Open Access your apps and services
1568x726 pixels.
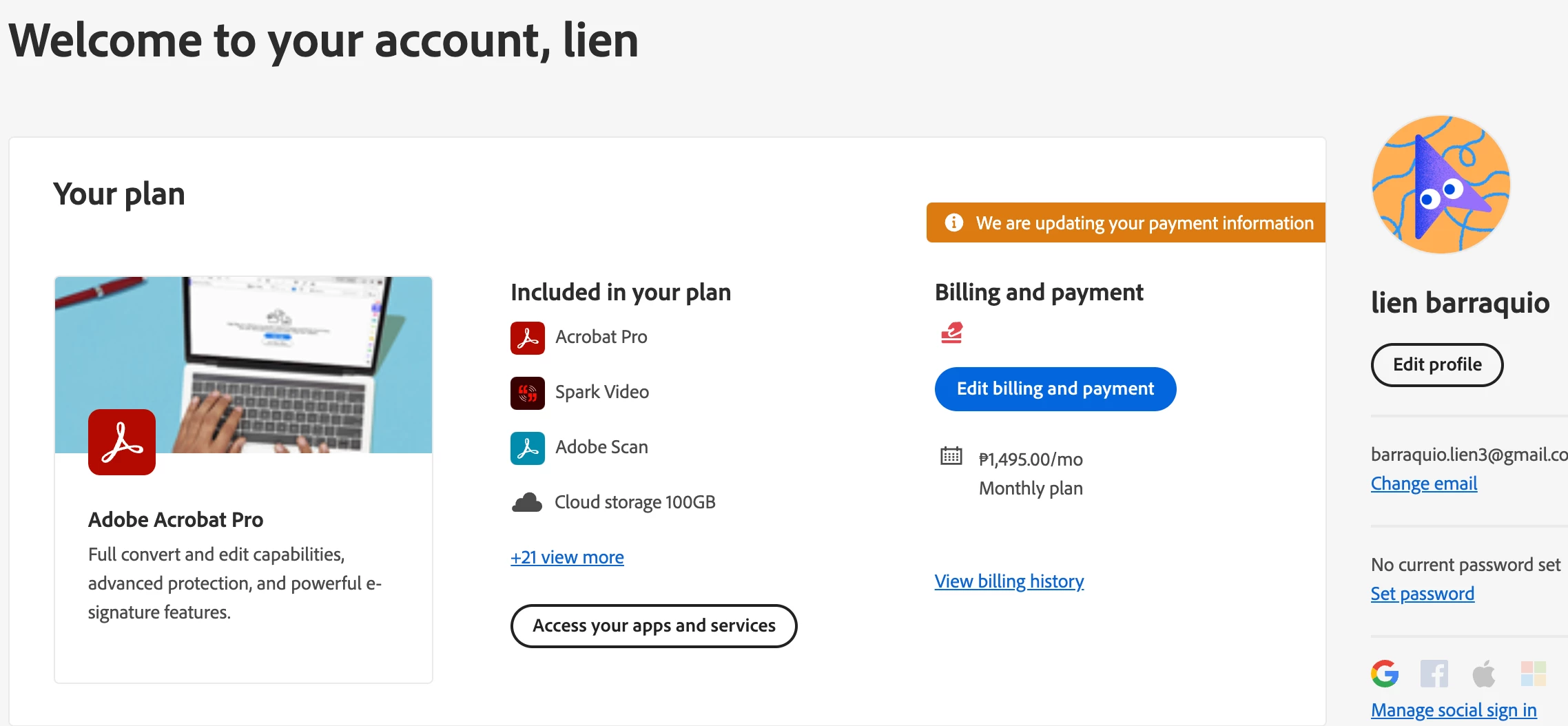654,625
